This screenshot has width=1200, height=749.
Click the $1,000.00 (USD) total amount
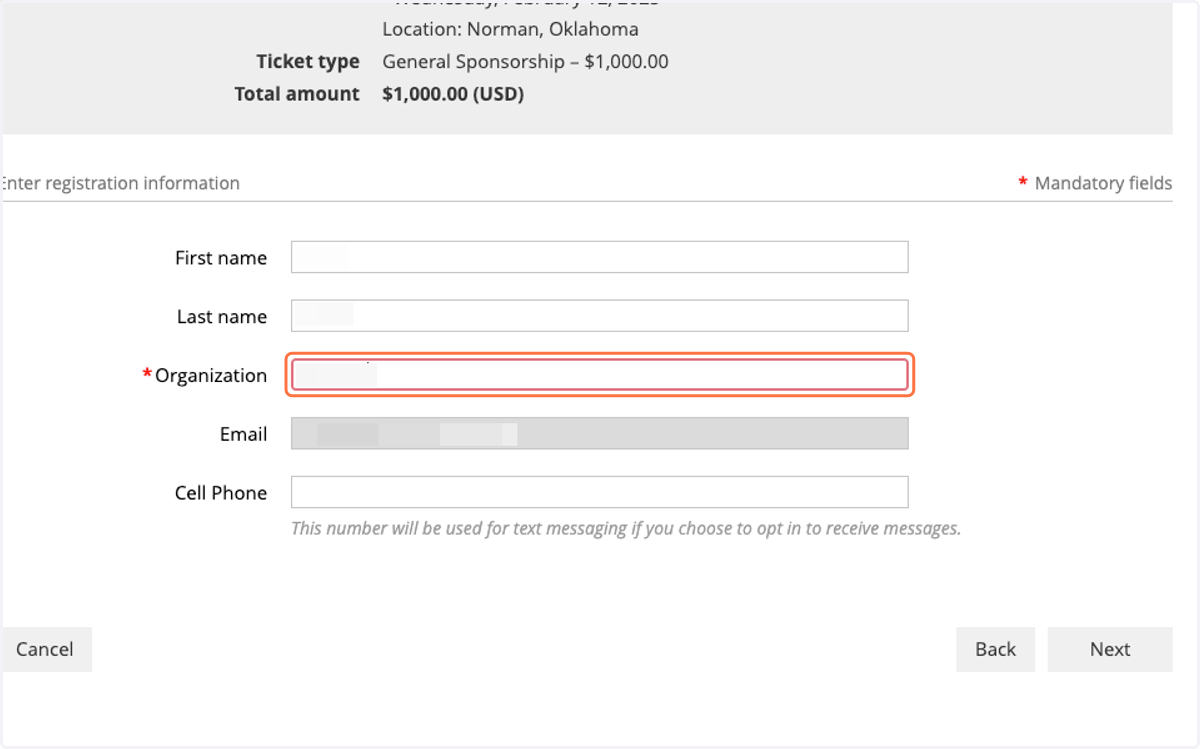(453, 94)
